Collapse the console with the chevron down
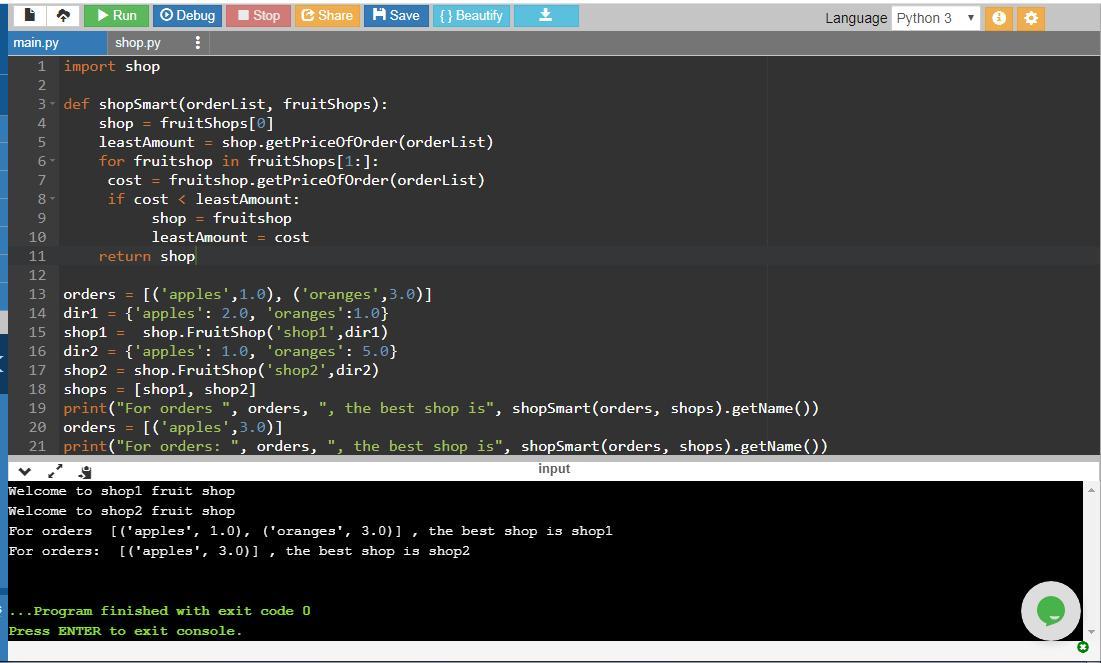The width and height of the screenshot is (1101, 663). click(x=25, y=471)
